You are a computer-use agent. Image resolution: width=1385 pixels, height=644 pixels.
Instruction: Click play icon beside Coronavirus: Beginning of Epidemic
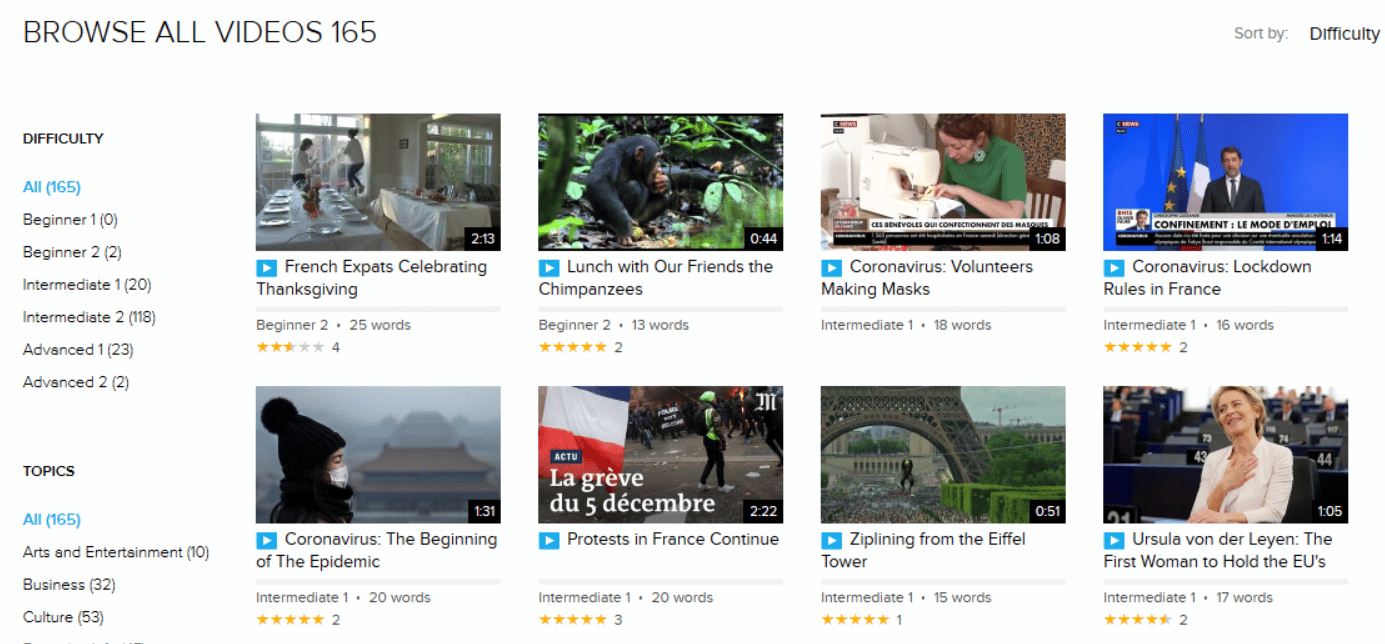click(266, 540)
